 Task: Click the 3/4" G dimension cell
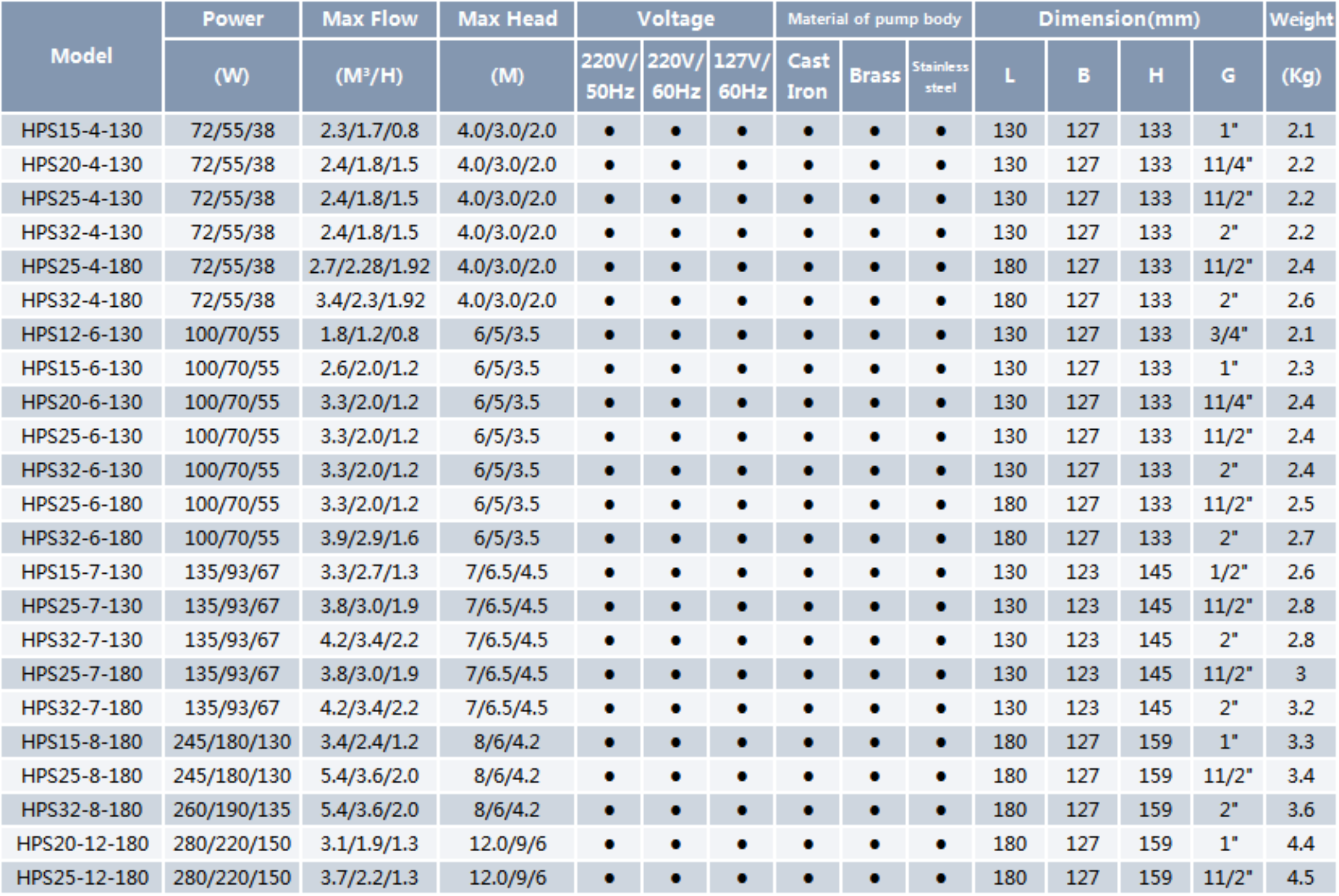(1228, 334)
